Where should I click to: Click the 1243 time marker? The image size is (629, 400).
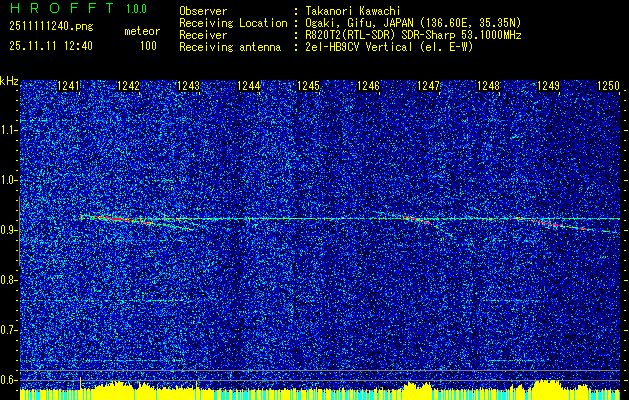point(188,85)
